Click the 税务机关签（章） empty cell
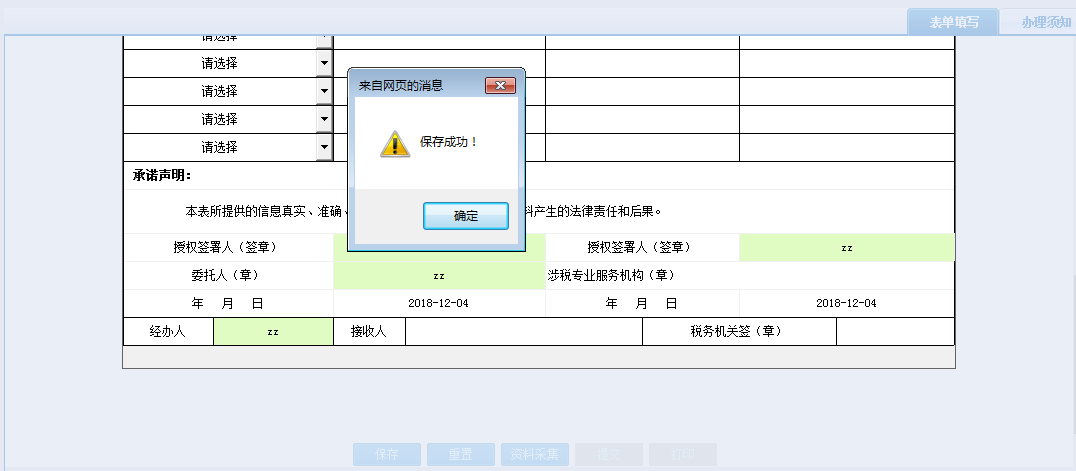The height and width of the screenshot is (471, 1076). 895,332
